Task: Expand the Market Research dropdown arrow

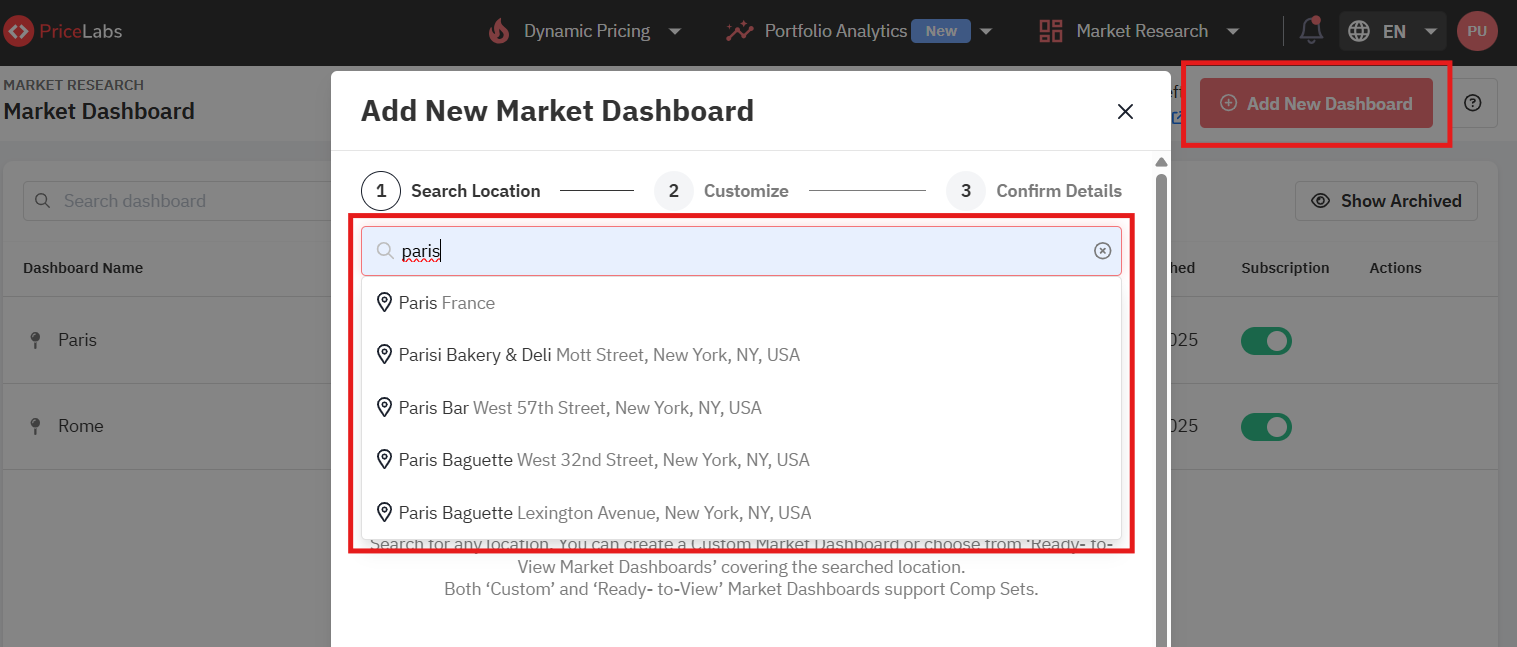Action: point(1233,31)
